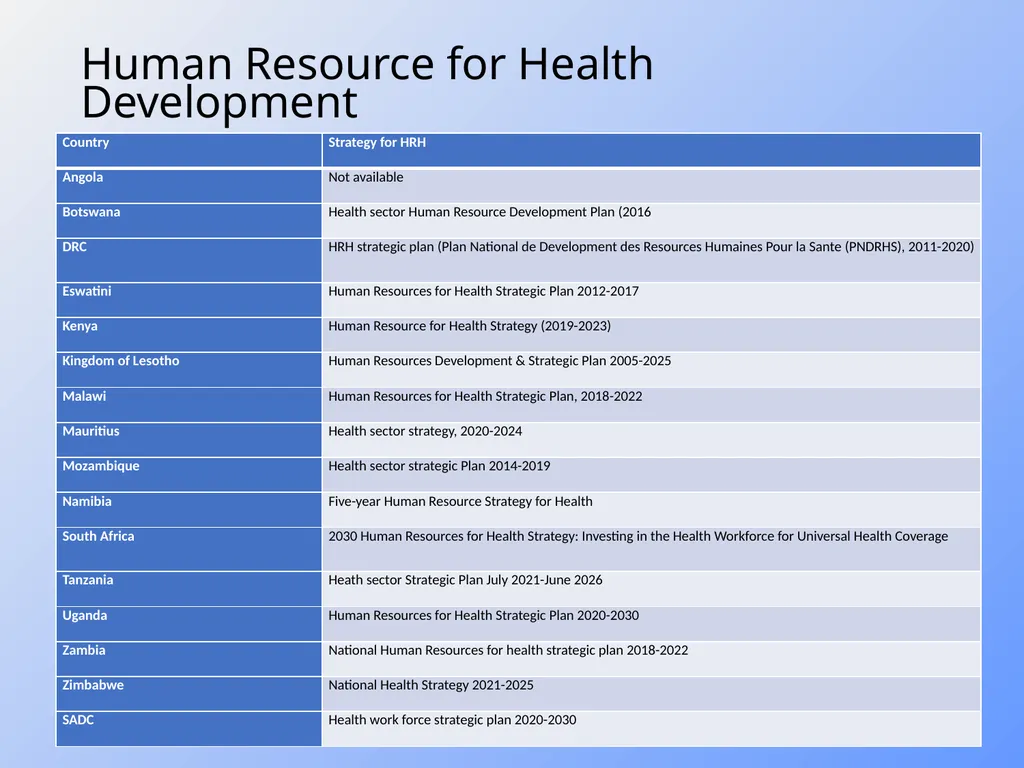Click the 'Mauritius' country cell

[x=189, y=440]
